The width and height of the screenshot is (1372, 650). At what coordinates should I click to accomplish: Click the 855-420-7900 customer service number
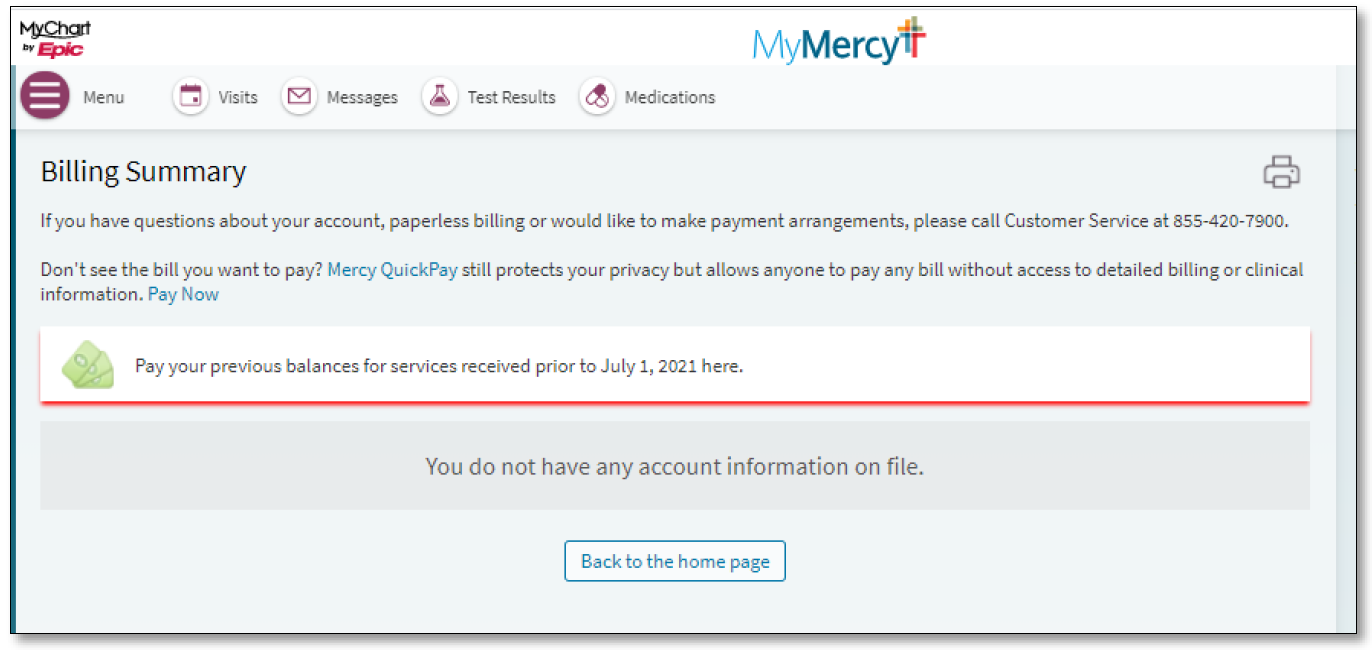pos(1221,221)
